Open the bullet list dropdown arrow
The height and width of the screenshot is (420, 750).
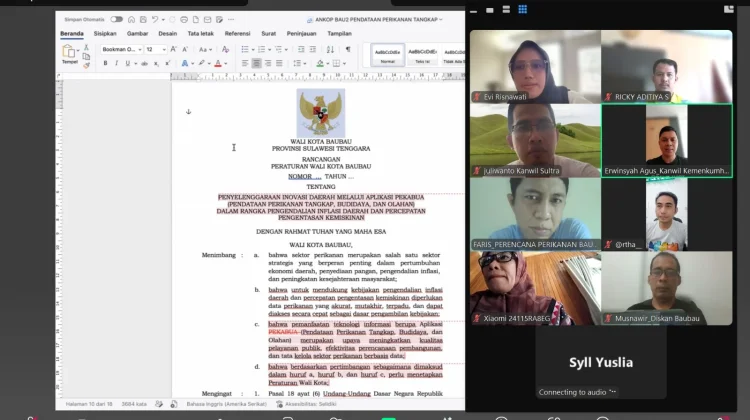pyautogui.click(x=253, y=50)
